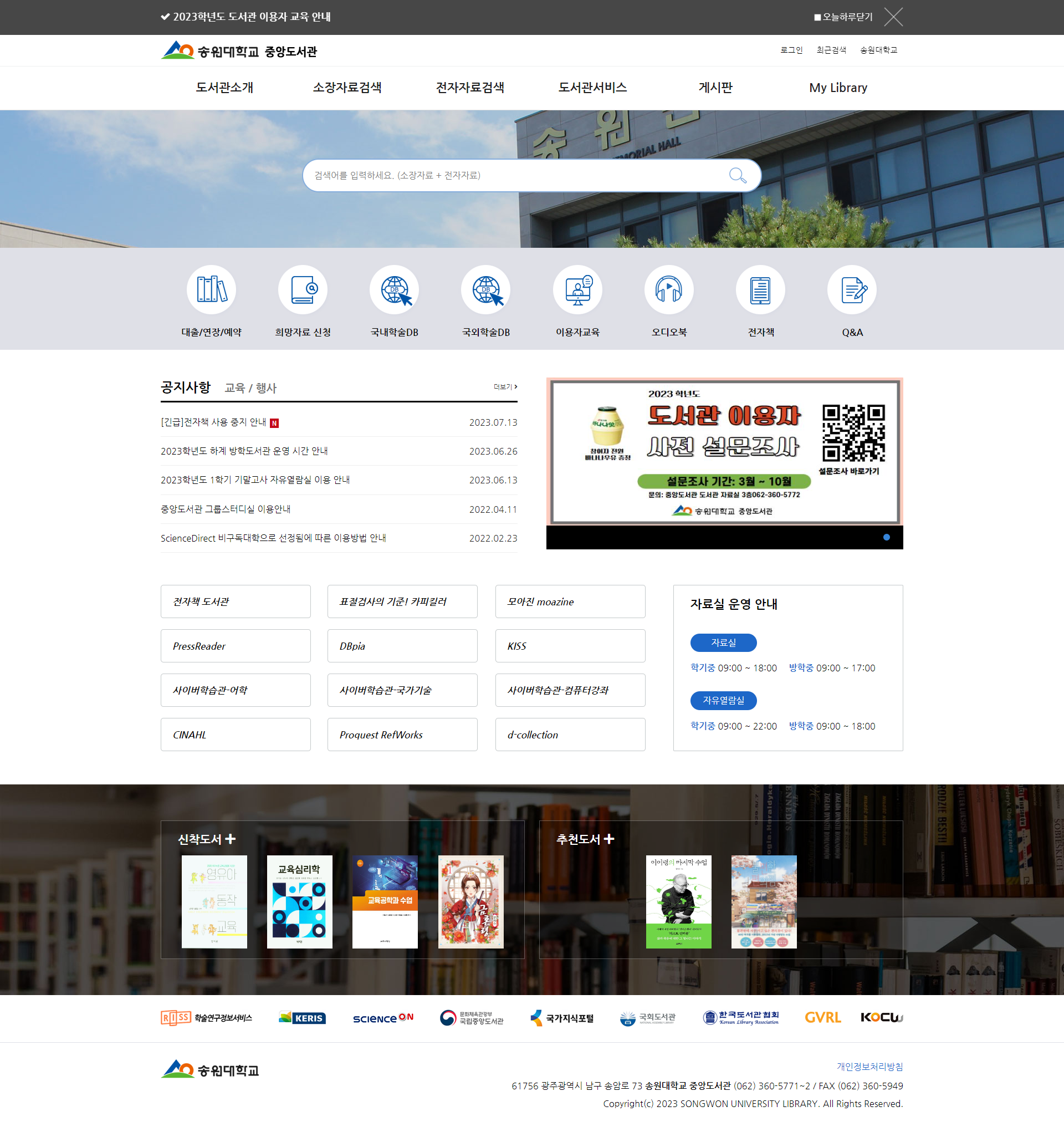Click the 이용자교육 monitor icon
1064x1132 pixels.
pyautogui.click(x=577, y=289)
